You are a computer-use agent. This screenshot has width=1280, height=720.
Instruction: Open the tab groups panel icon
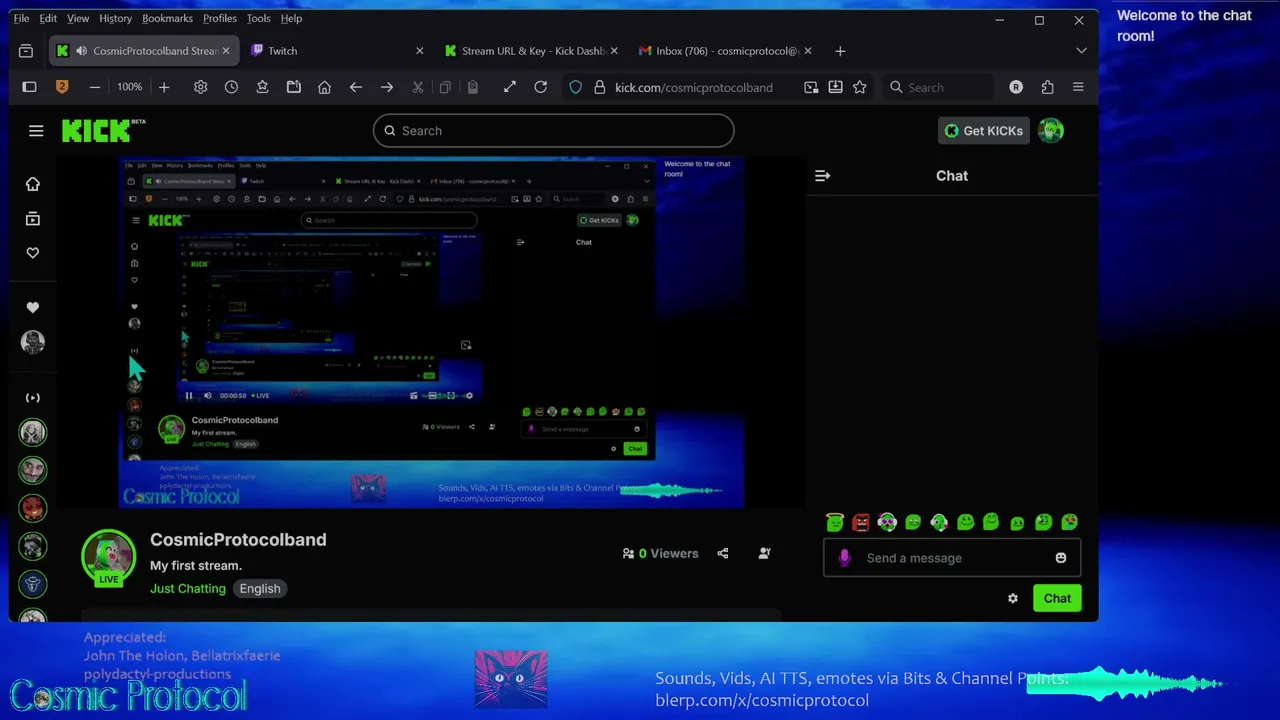point(26,51)
